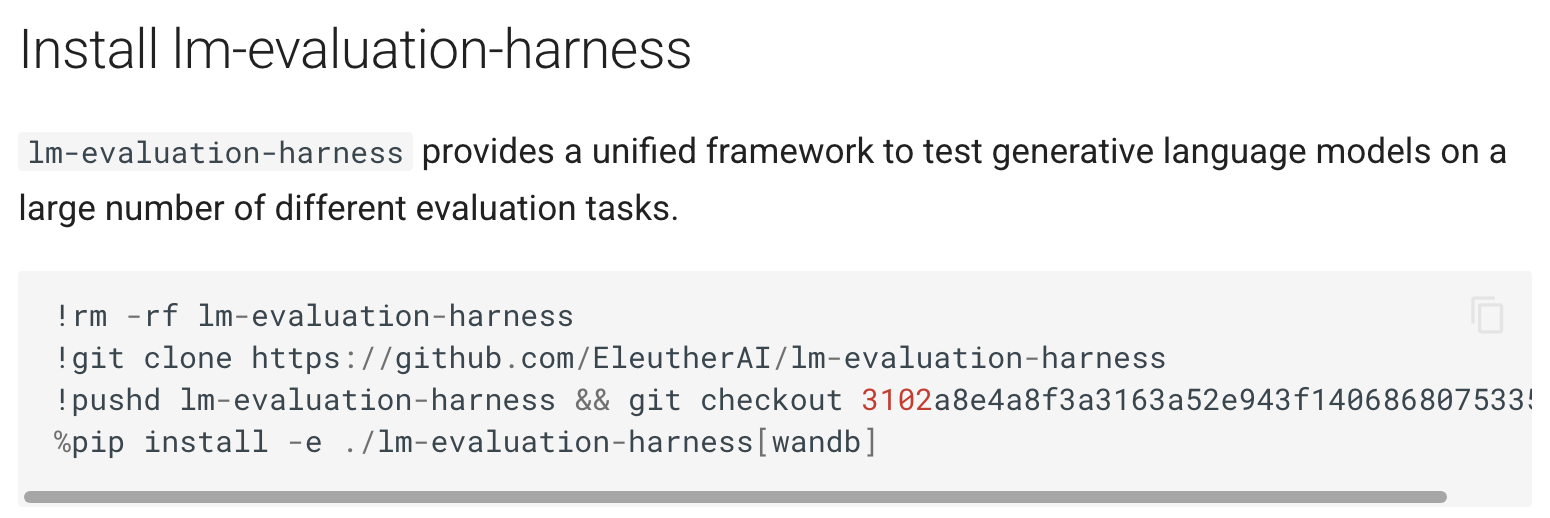This screenshot has height=518, width=1550.
Task: Click the "%pip" magic command
Action: point(90,442)
